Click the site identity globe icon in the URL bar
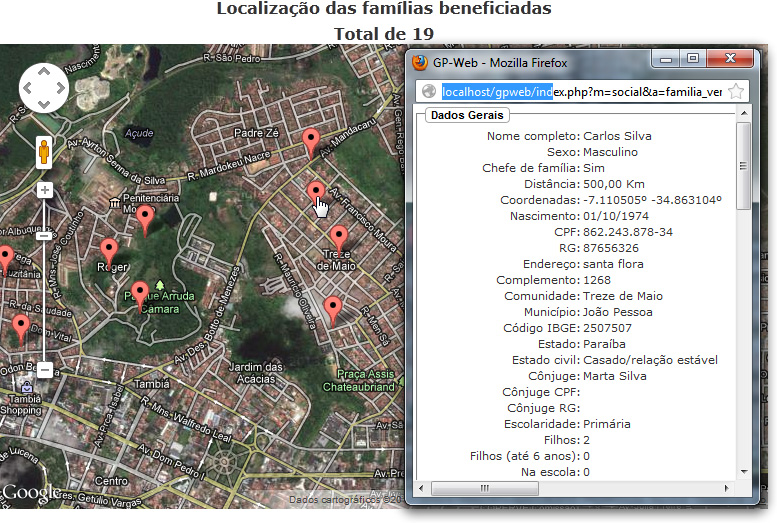The image size is (777, 523). [x=429, y=92]
